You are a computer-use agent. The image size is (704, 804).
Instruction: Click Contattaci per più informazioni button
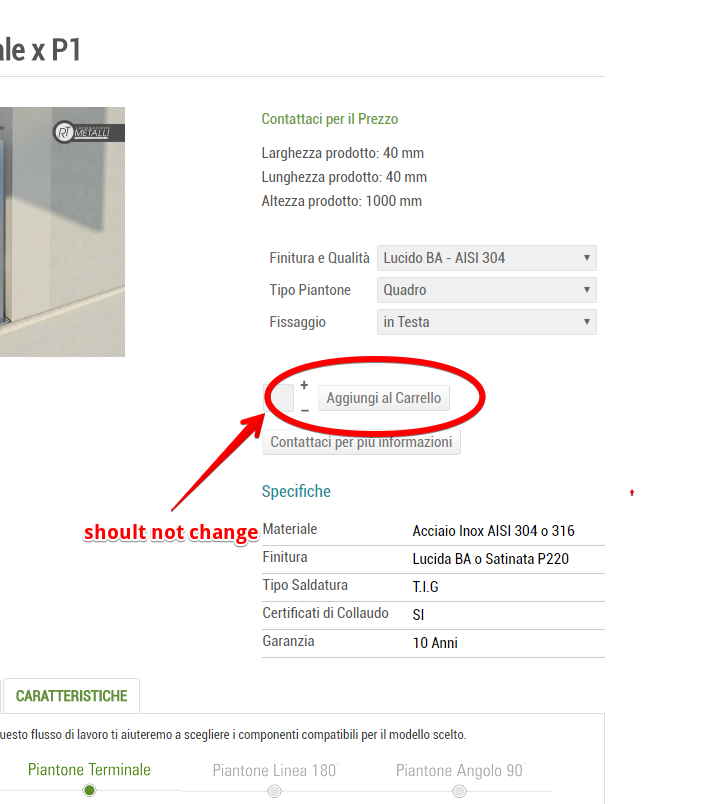[x=361, y=442]
